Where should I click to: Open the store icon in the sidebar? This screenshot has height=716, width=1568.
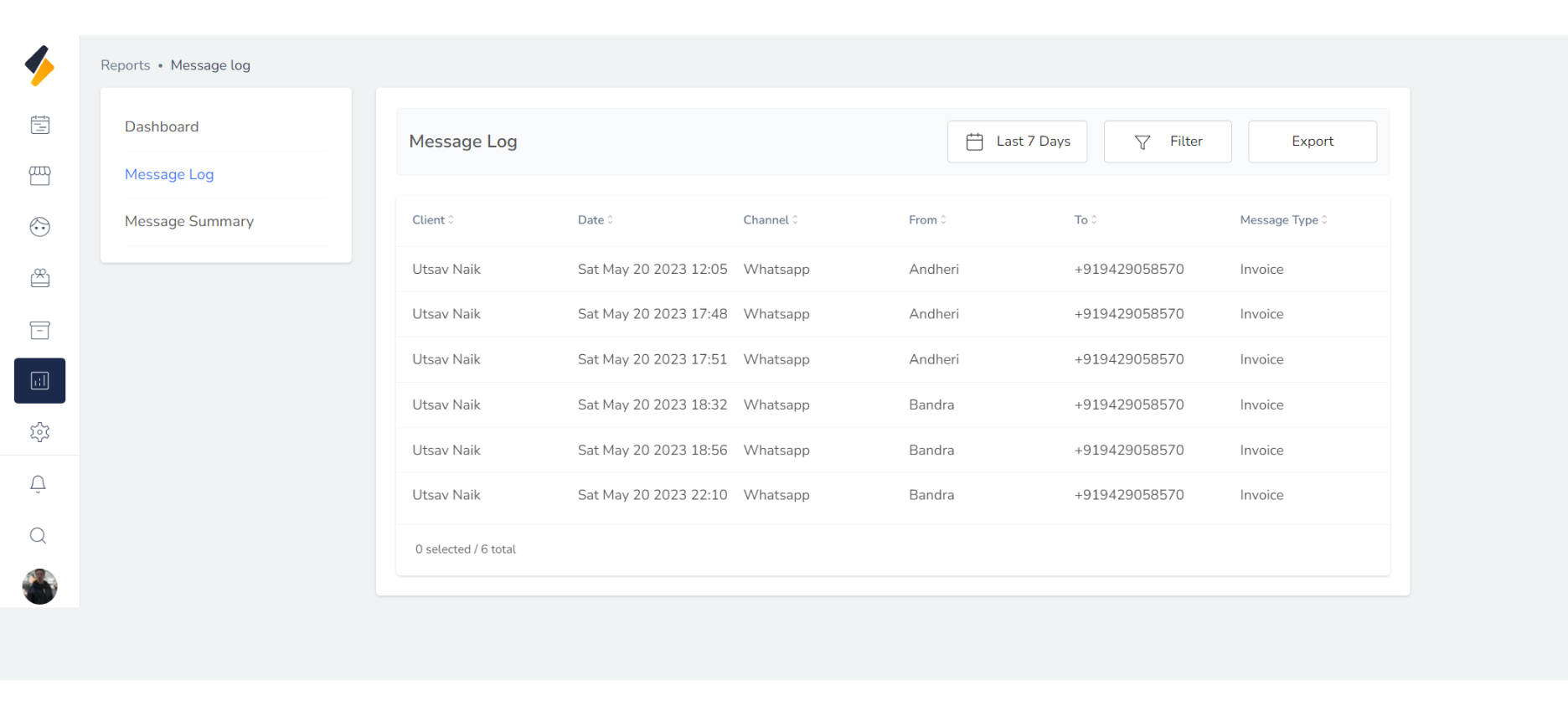click(39, 176)
